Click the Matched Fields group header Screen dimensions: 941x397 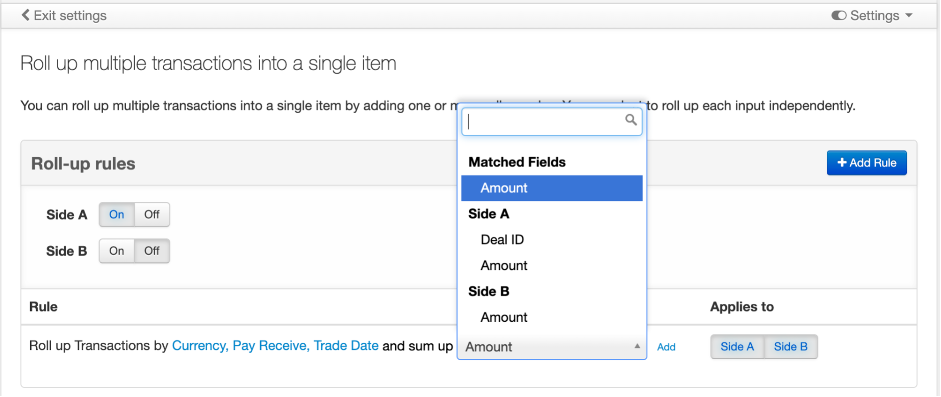[517, 162]
